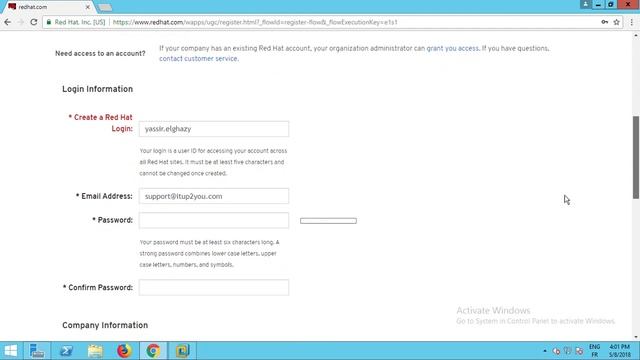Go back using the browser back arrow
Viewport: 640px width, 360px height.
(7, 22)
